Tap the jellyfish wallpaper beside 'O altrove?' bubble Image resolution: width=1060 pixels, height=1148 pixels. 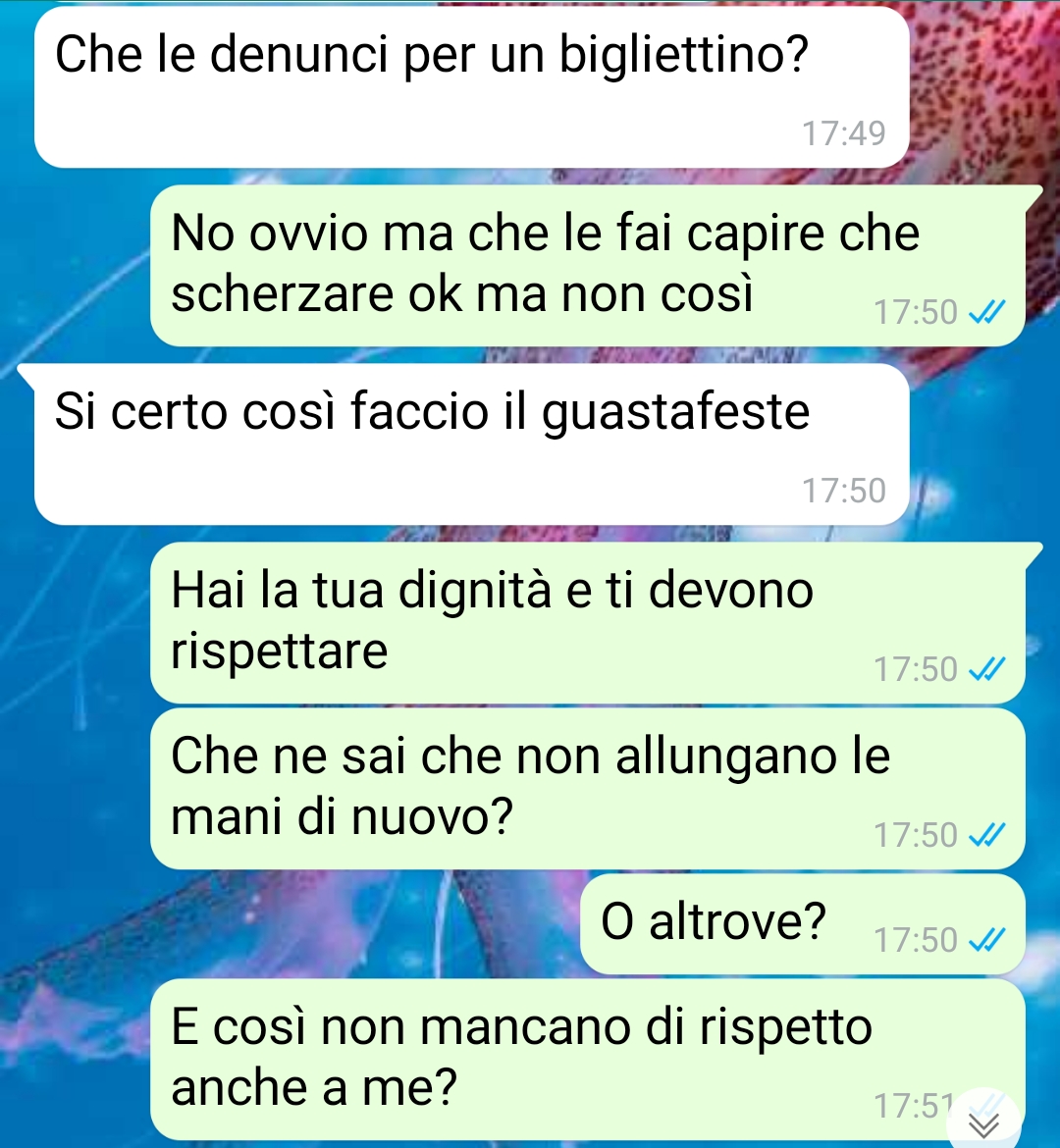[293, 924]
